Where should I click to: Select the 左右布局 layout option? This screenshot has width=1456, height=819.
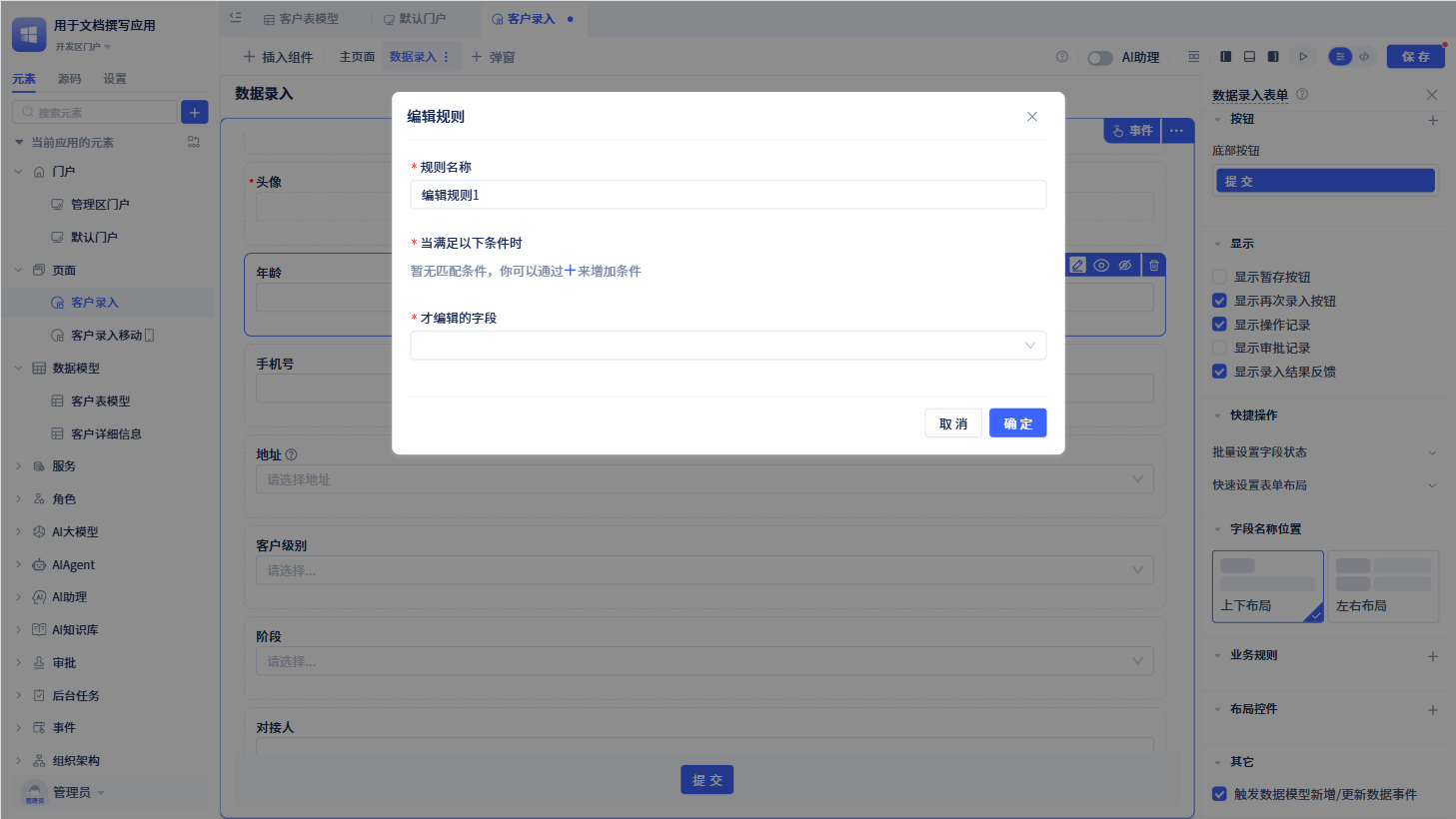1383,587
